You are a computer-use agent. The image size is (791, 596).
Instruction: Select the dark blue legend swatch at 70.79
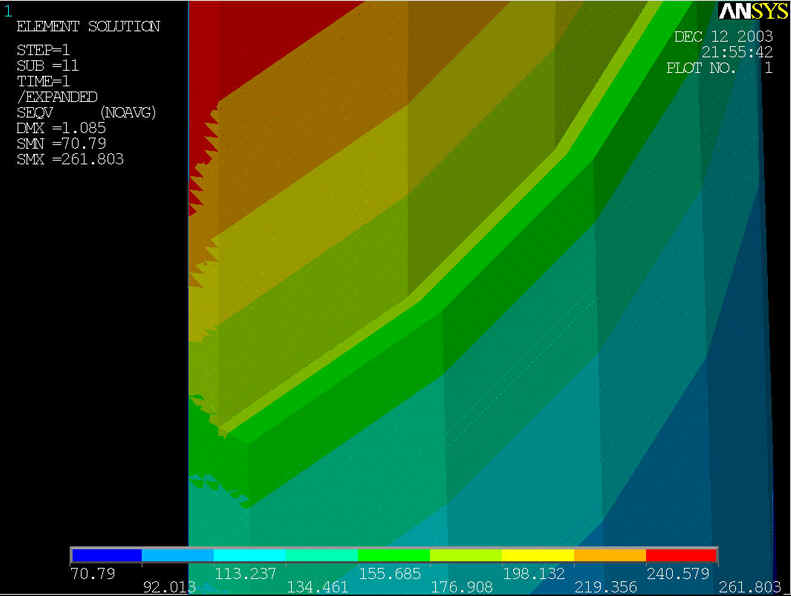pos(106,555)
